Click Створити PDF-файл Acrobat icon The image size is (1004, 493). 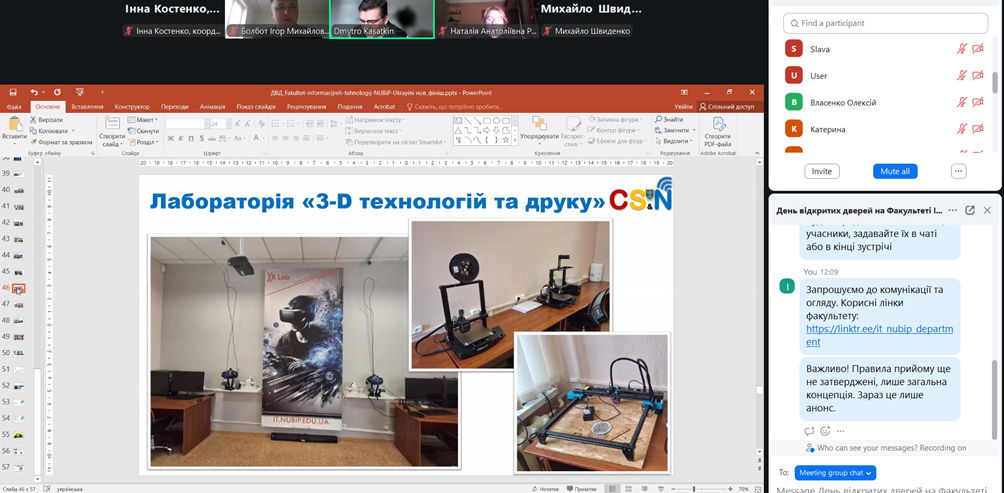[717, 131]
